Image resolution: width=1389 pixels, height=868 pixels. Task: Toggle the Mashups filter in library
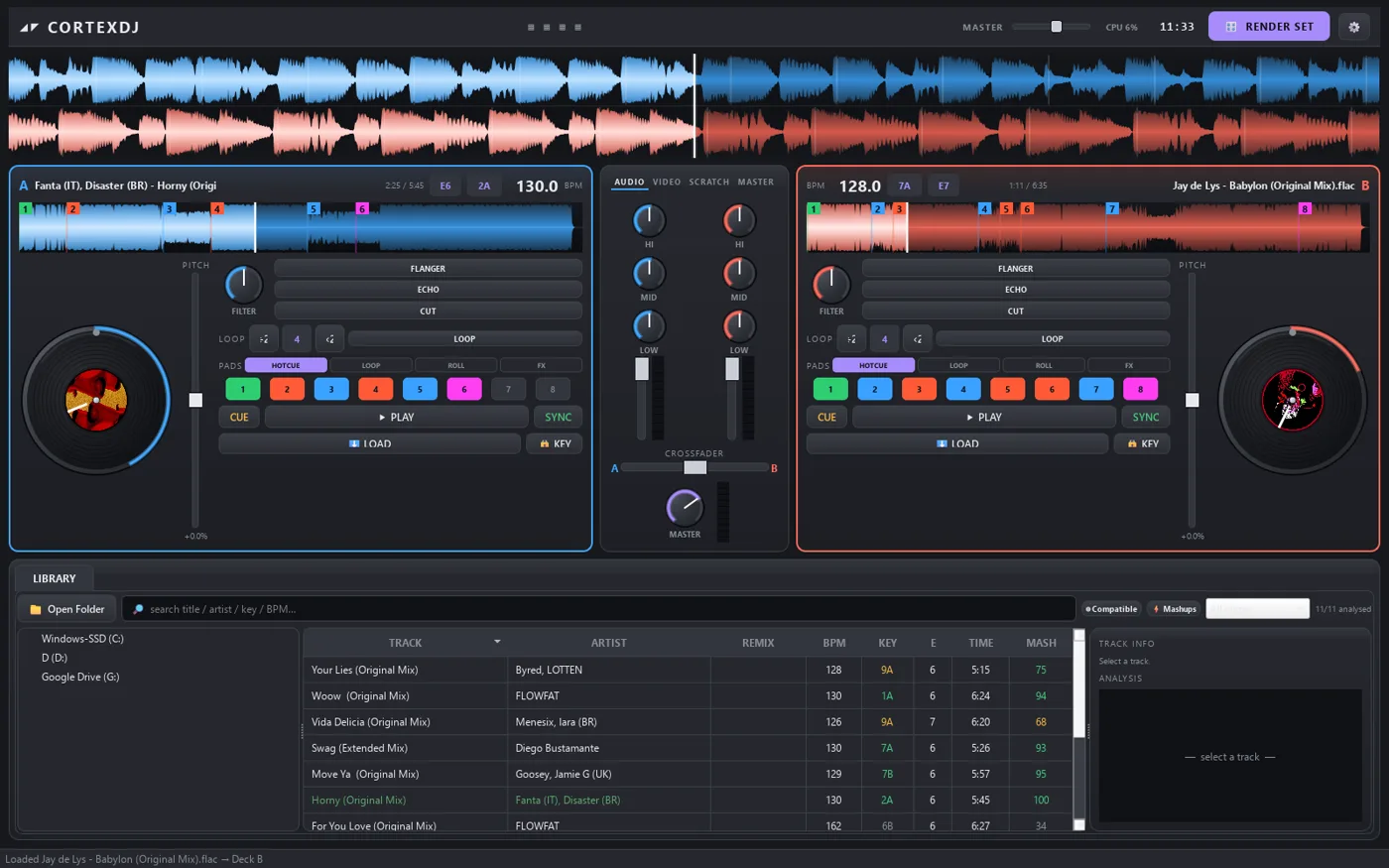click(1175, 609)
